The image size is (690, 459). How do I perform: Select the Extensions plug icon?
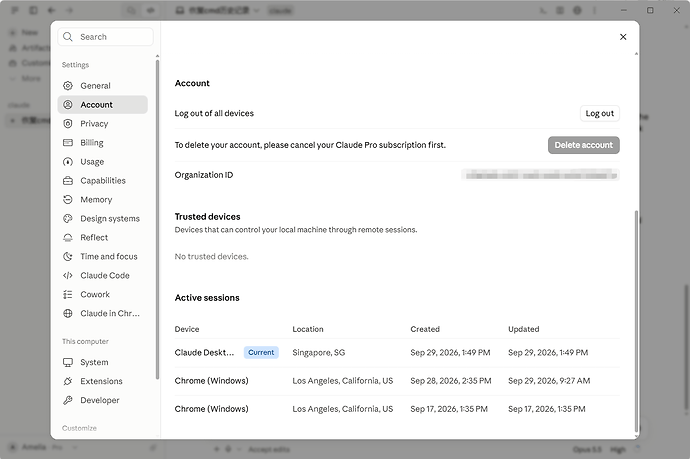tap(68, 381)
